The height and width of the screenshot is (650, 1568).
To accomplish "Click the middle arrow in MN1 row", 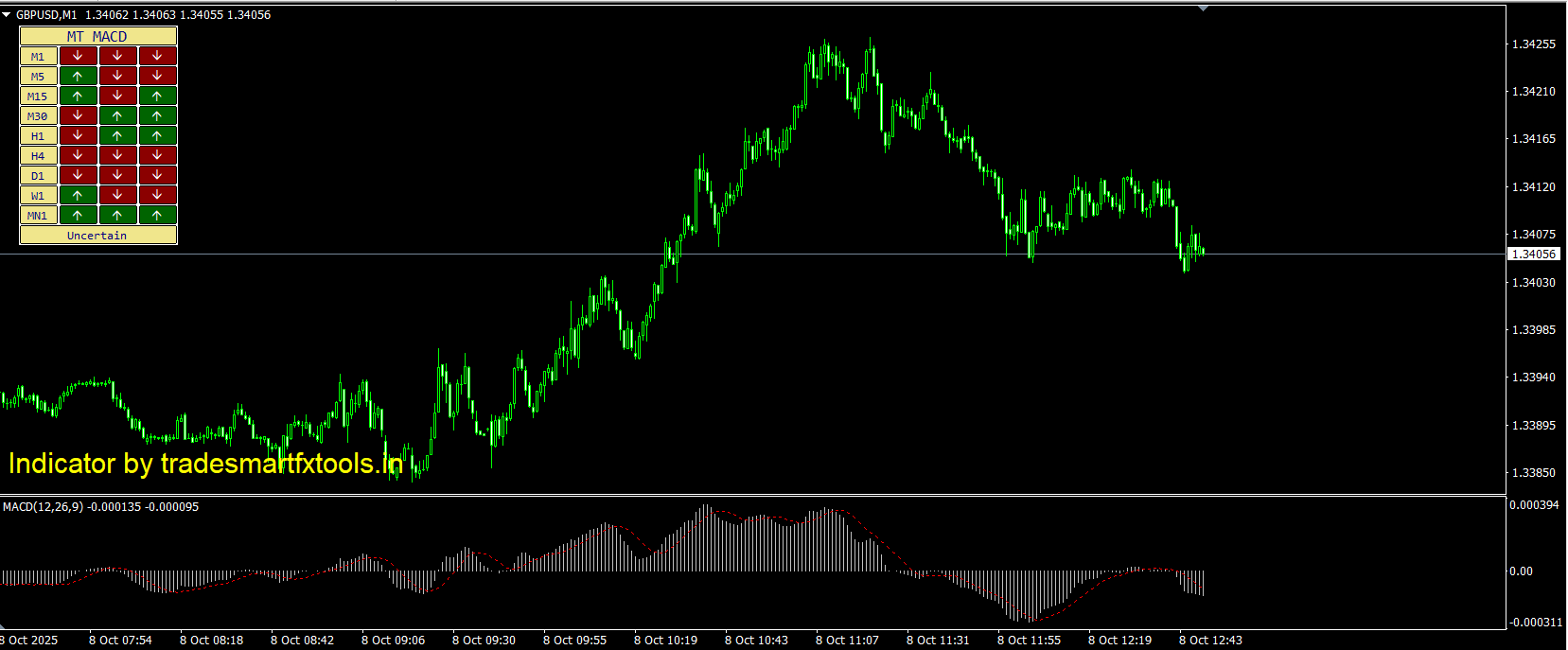I will (117, 215).
